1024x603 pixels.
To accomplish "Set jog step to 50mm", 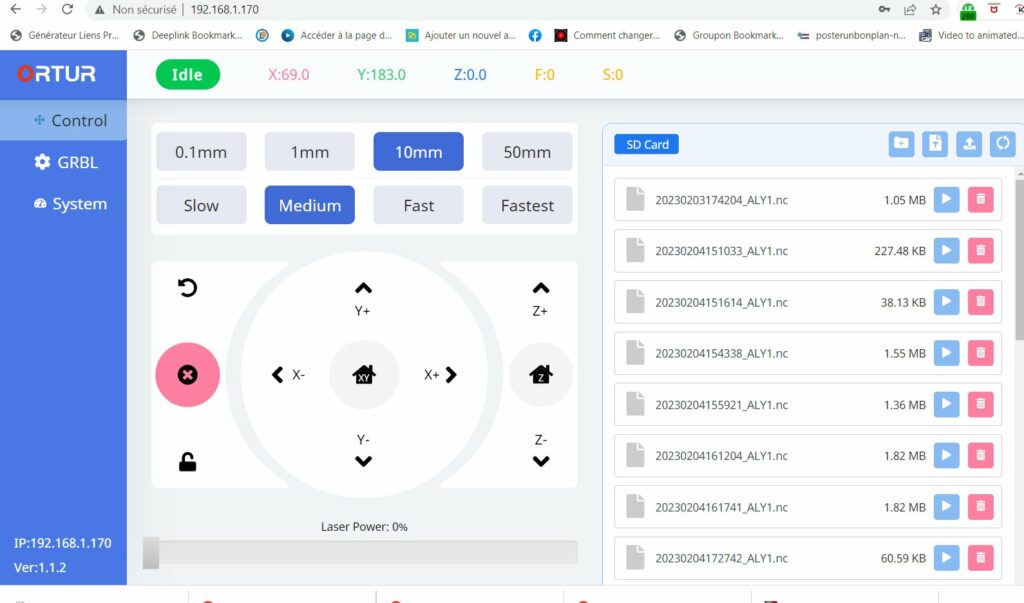I will click(x=527, y=152).
